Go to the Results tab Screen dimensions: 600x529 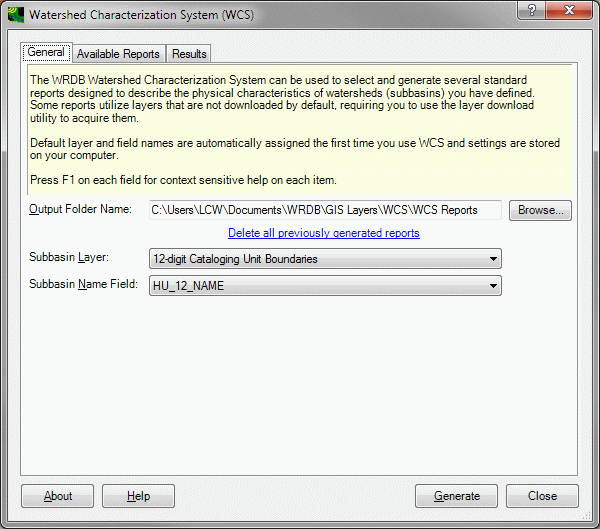tap(189, 54)
